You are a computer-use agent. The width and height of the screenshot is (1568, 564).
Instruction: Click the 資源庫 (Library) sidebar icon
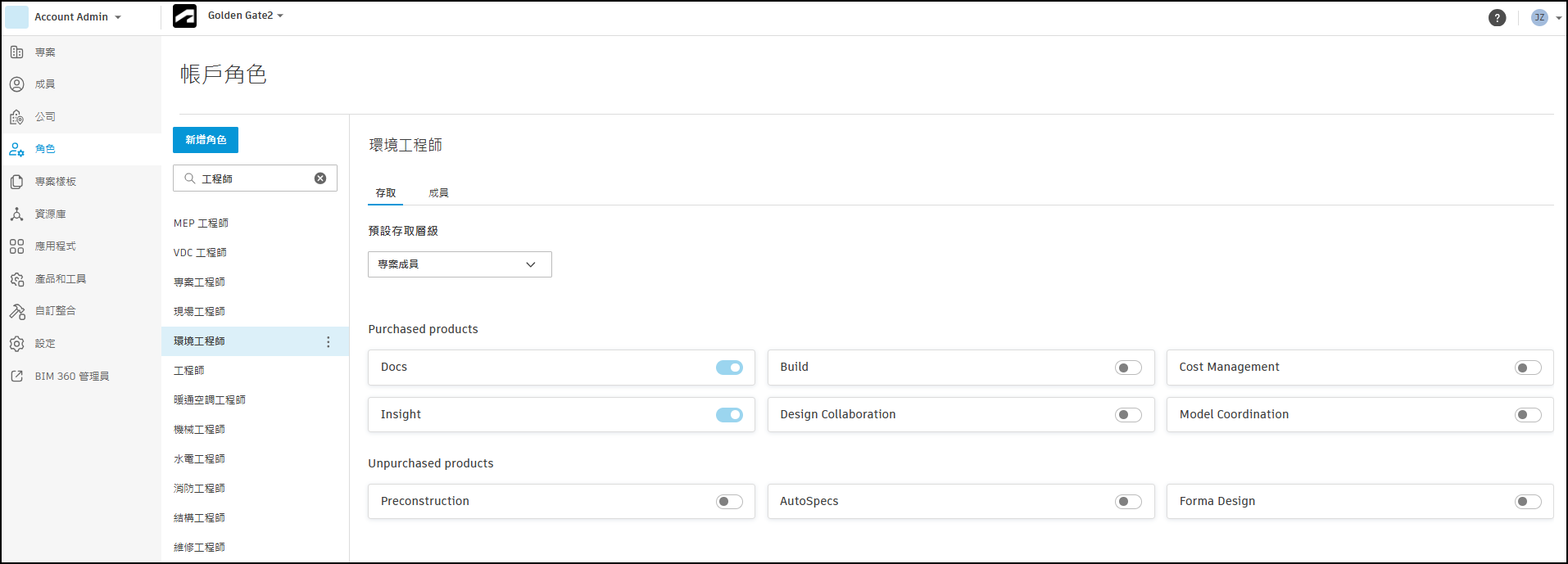click(16, 214)
